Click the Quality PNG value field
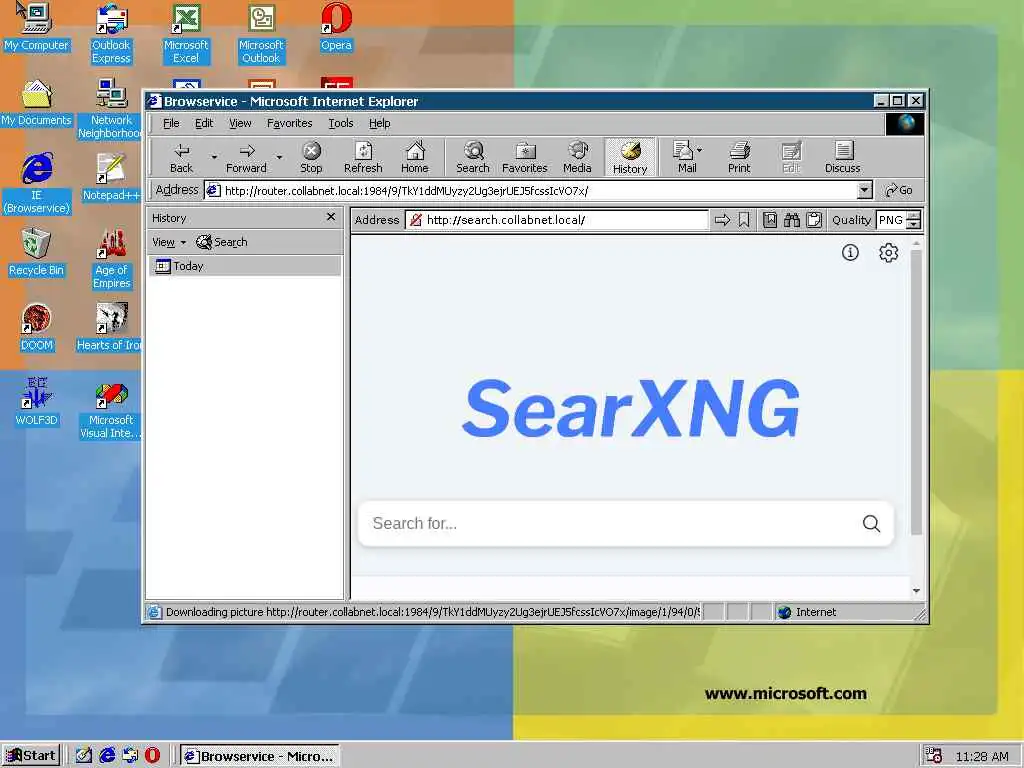1024x768 pixels. pyautogui.click(x=891, y=220)
